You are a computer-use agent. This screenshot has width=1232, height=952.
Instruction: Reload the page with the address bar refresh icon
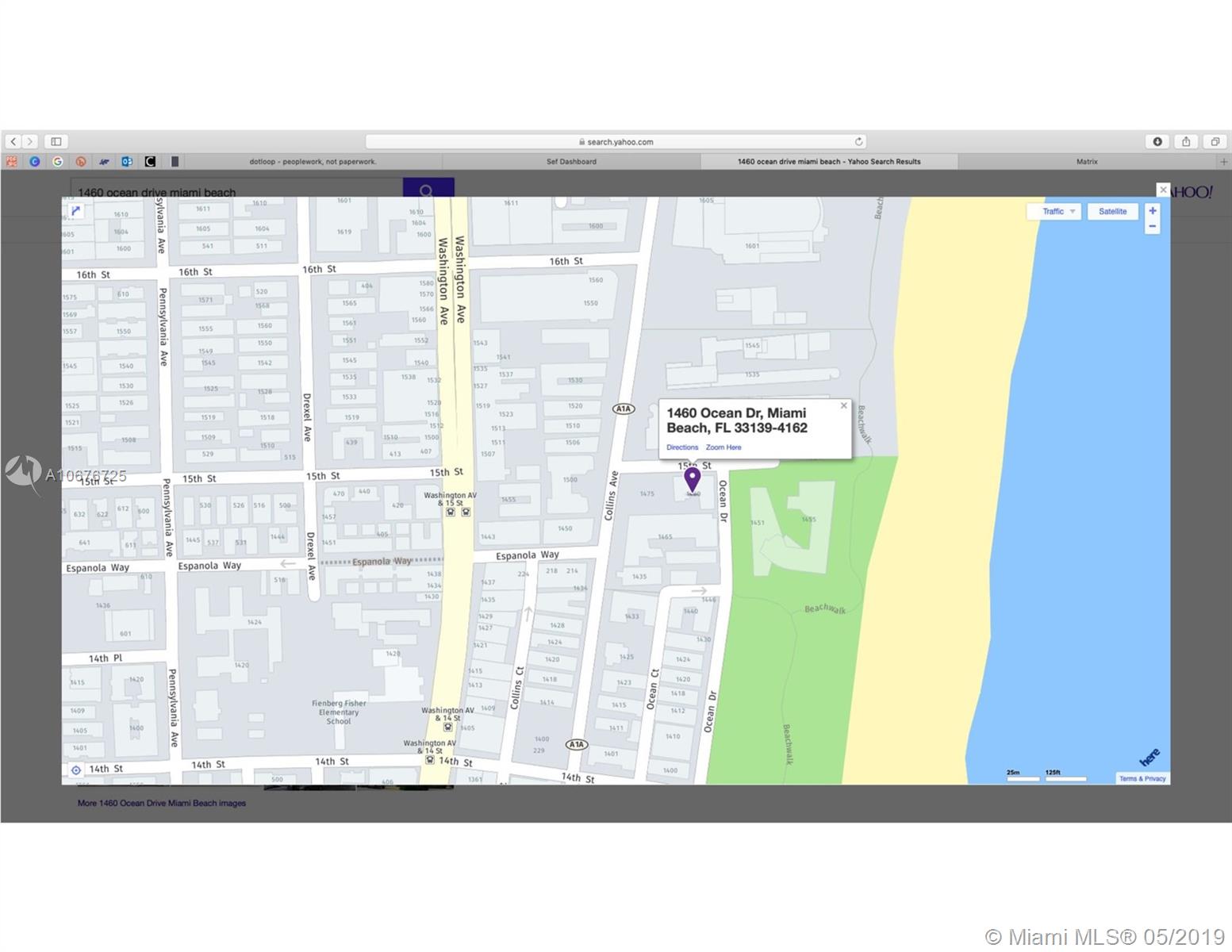(858, 142)
